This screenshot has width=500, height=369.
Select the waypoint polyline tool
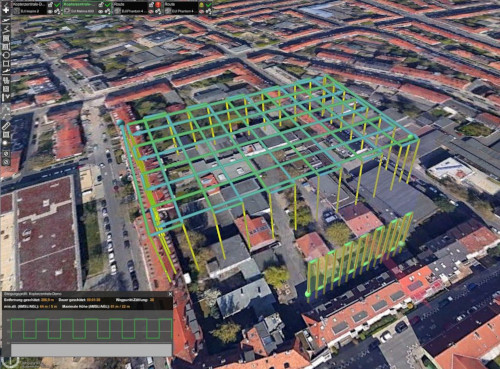pyautogui.click(x=6, y=29)
